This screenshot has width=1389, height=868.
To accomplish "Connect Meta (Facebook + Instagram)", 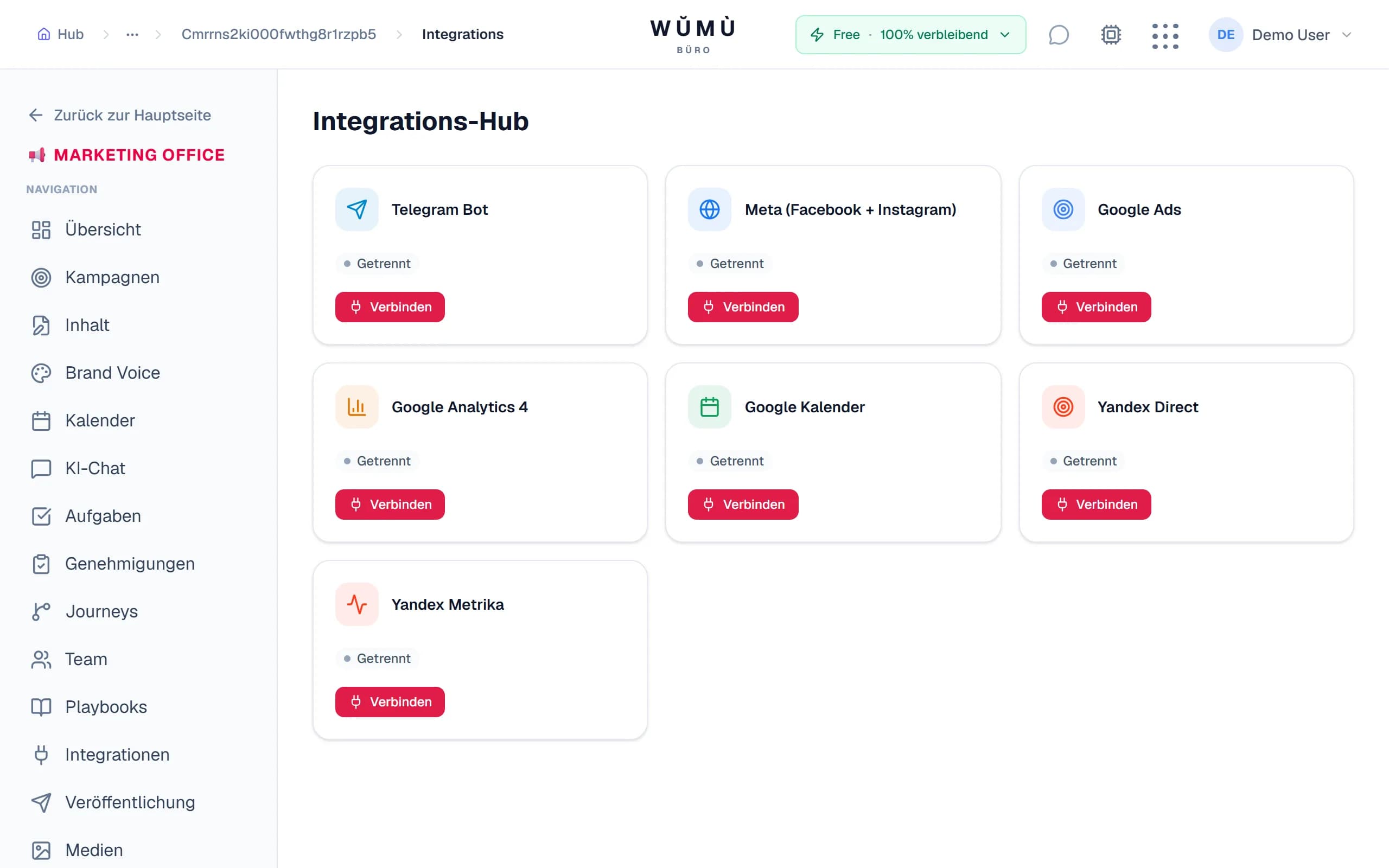I will (x=743, y=307).
